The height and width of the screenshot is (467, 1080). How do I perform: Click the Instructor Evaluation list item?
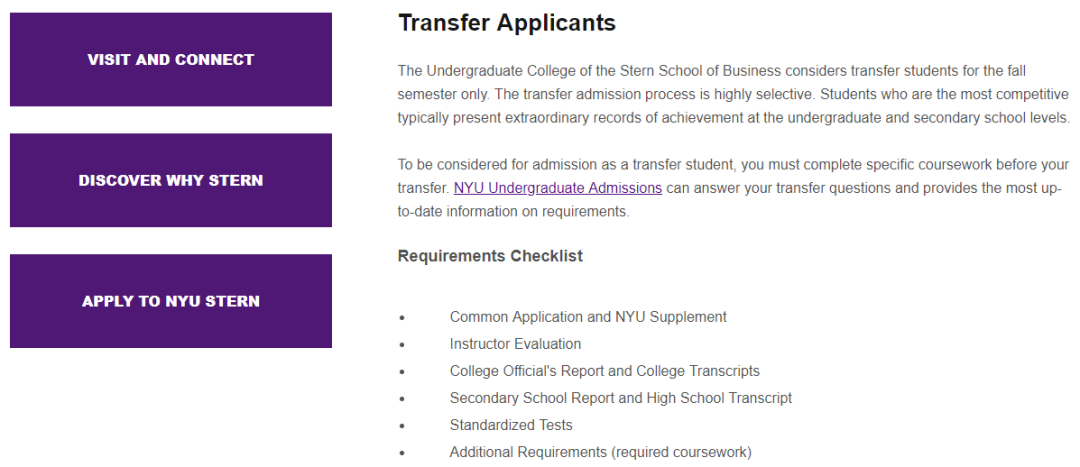[x=515, y=344]
